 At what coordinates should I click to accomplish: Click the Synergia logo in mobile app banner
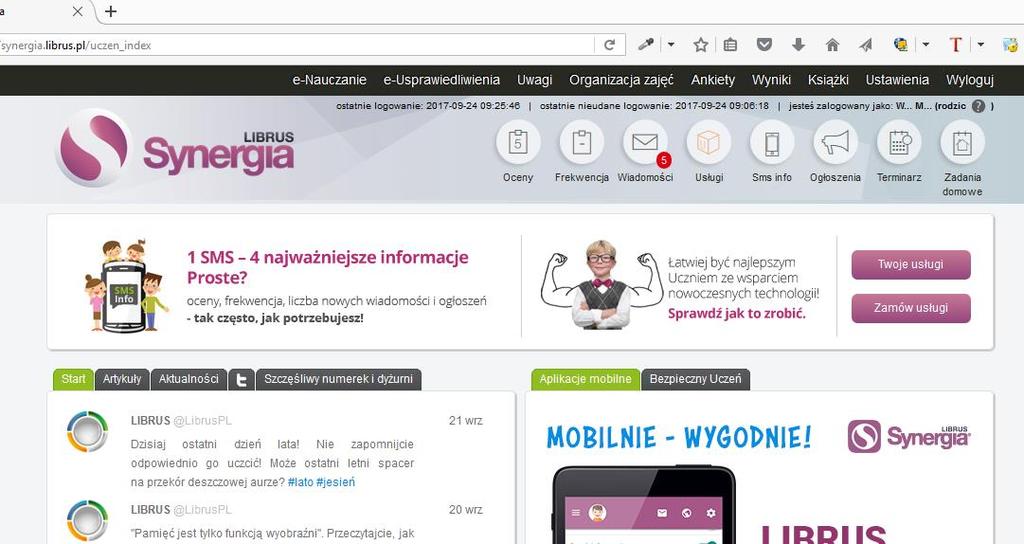[909, 437]
